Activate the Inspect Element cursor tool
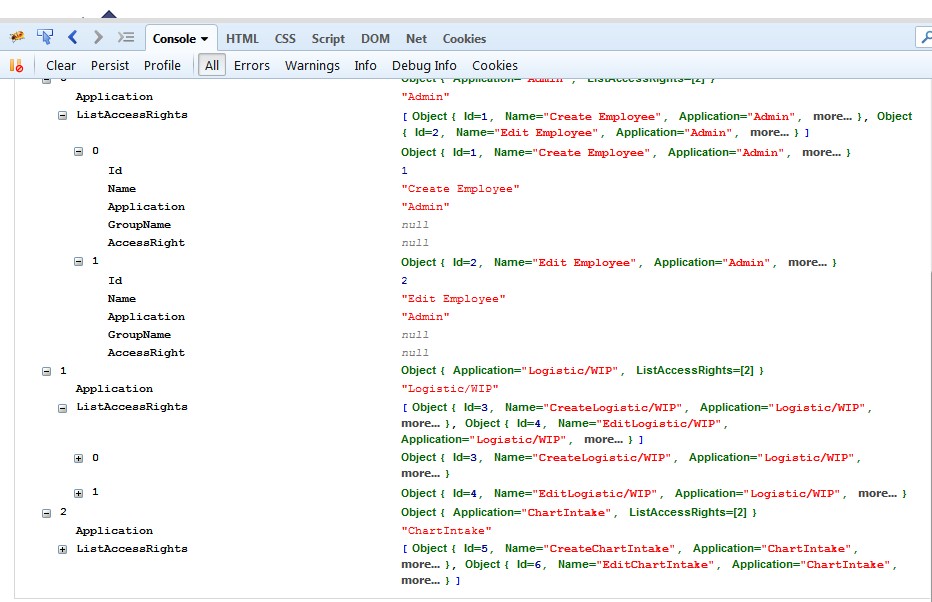This screenshot has width=932, height=602. coord(44,37)
